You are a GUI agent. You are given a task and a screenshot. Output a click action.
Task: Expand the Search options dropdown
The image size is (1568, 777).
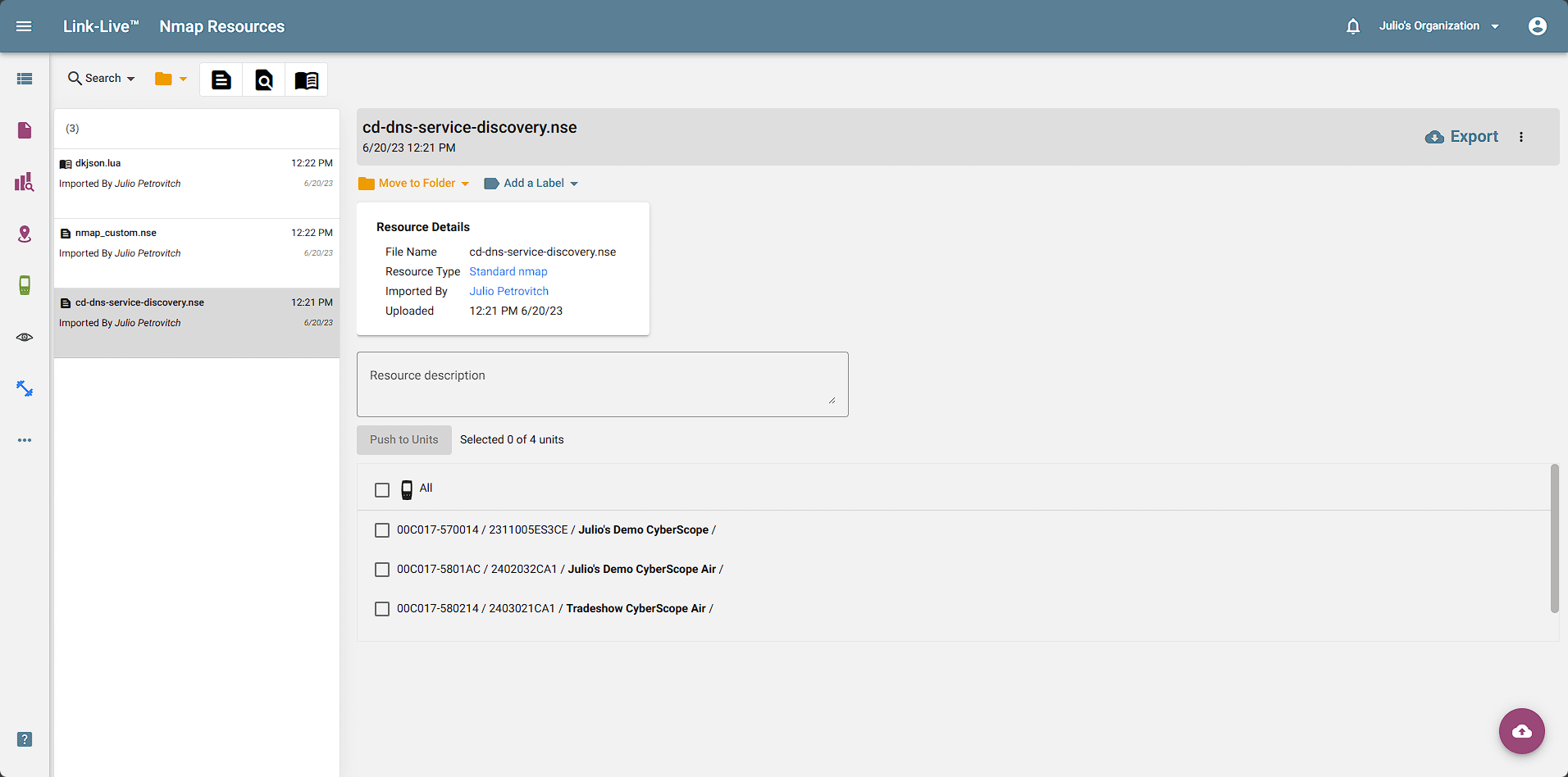(101, 78)
